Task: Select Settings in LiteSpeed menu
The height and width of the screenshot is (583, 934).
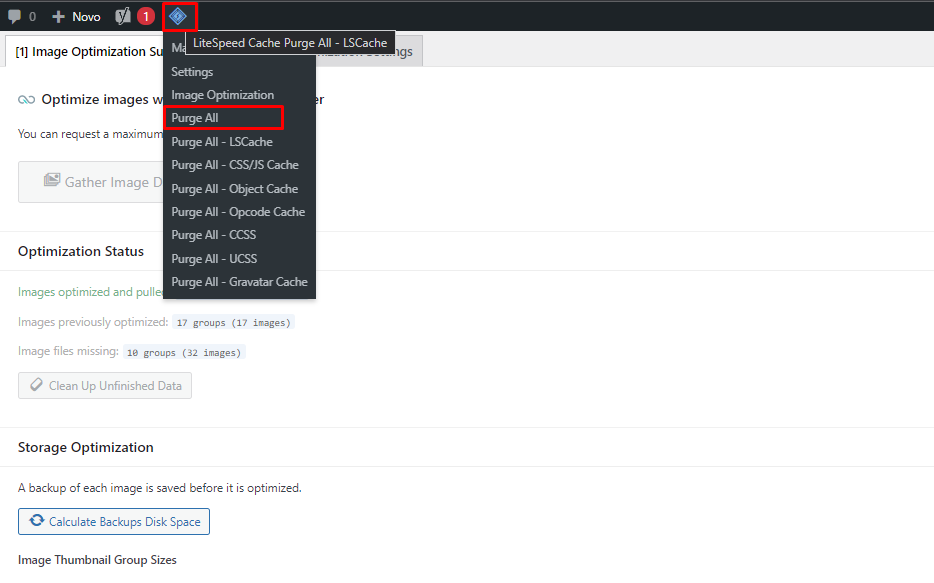Action: 192,71
